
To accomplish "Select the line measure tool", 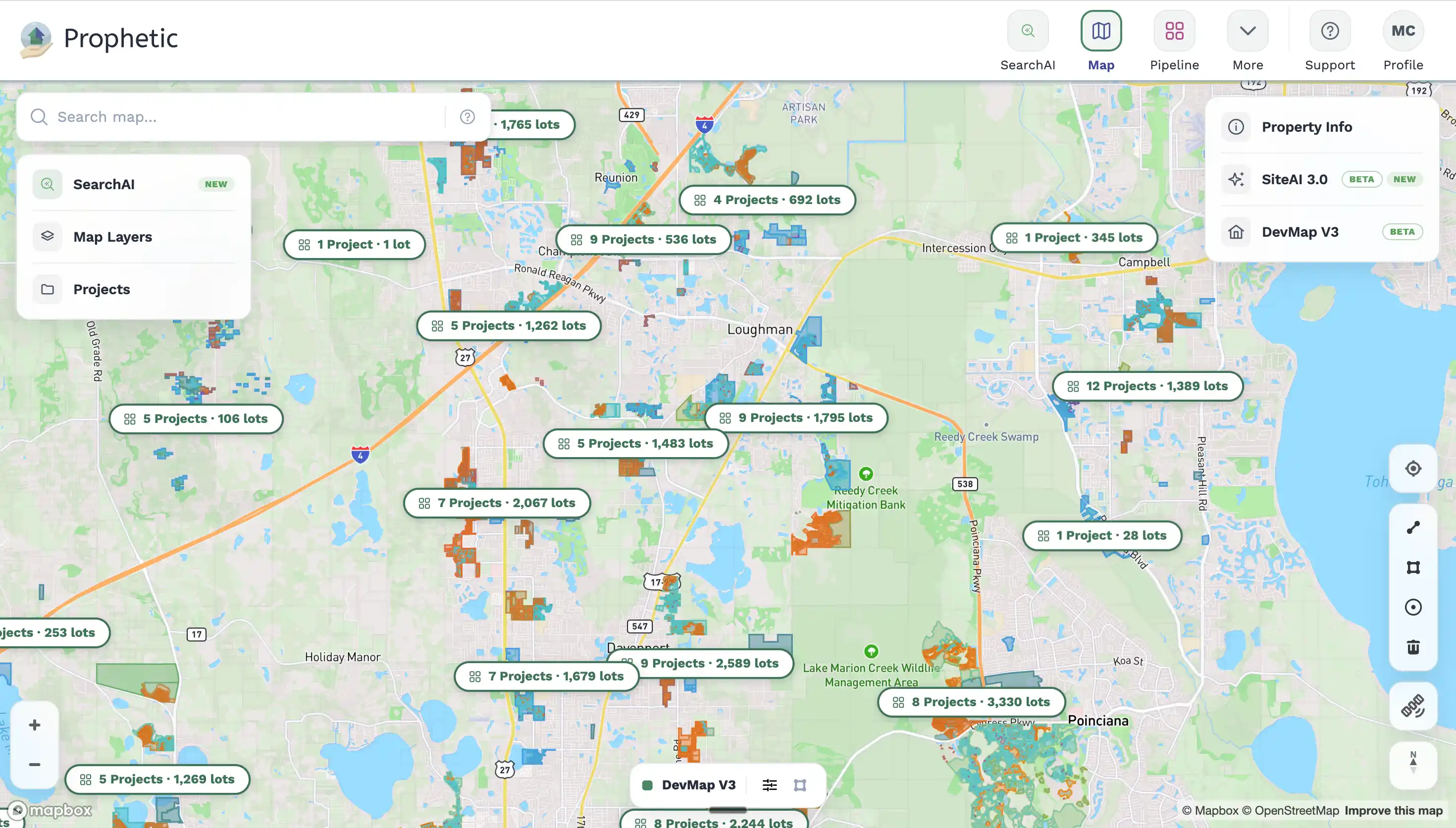I will point(1413,528).
